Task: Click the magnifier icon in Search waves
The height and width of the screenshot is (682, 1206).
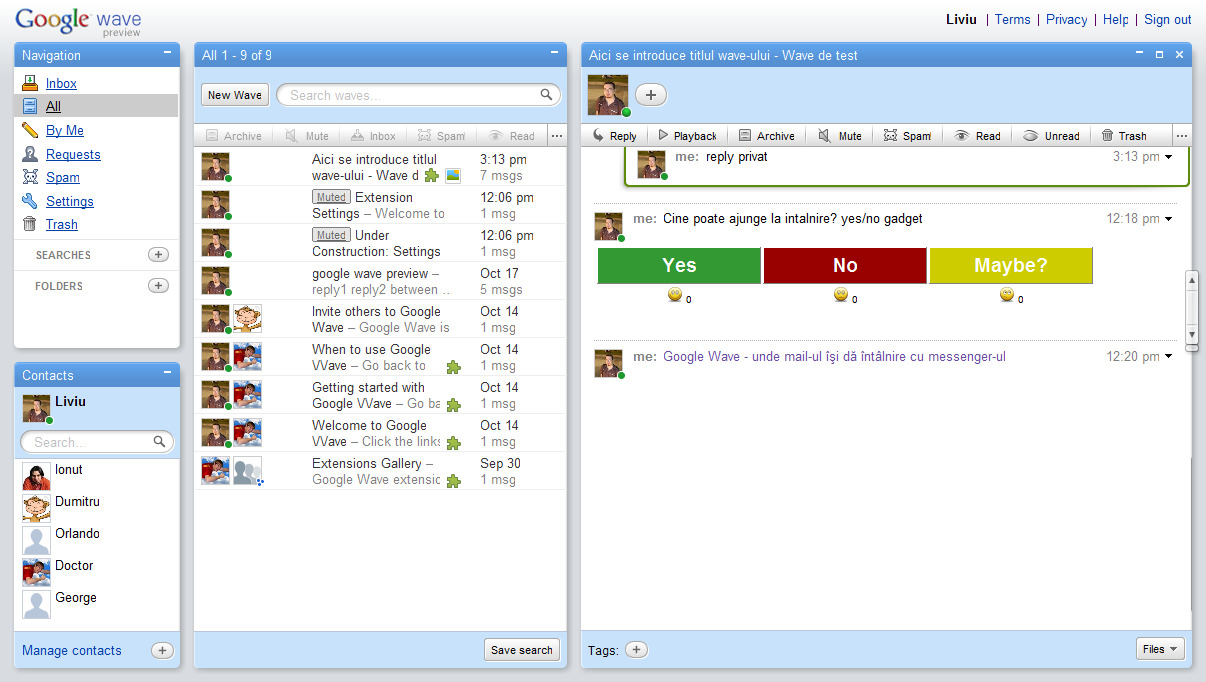Action: pyautogui.click(x=547, y=95)
